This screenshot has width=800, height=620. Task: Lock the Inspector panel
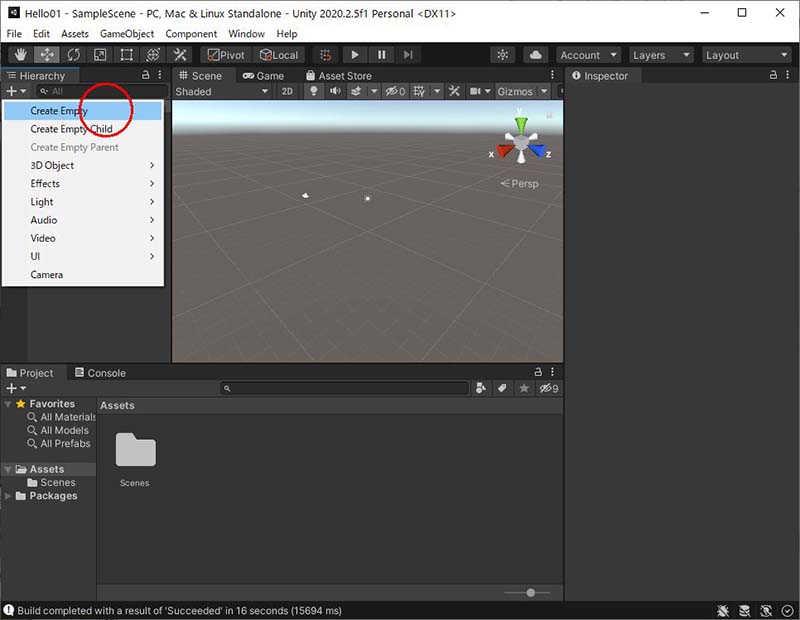pos(773,75)
